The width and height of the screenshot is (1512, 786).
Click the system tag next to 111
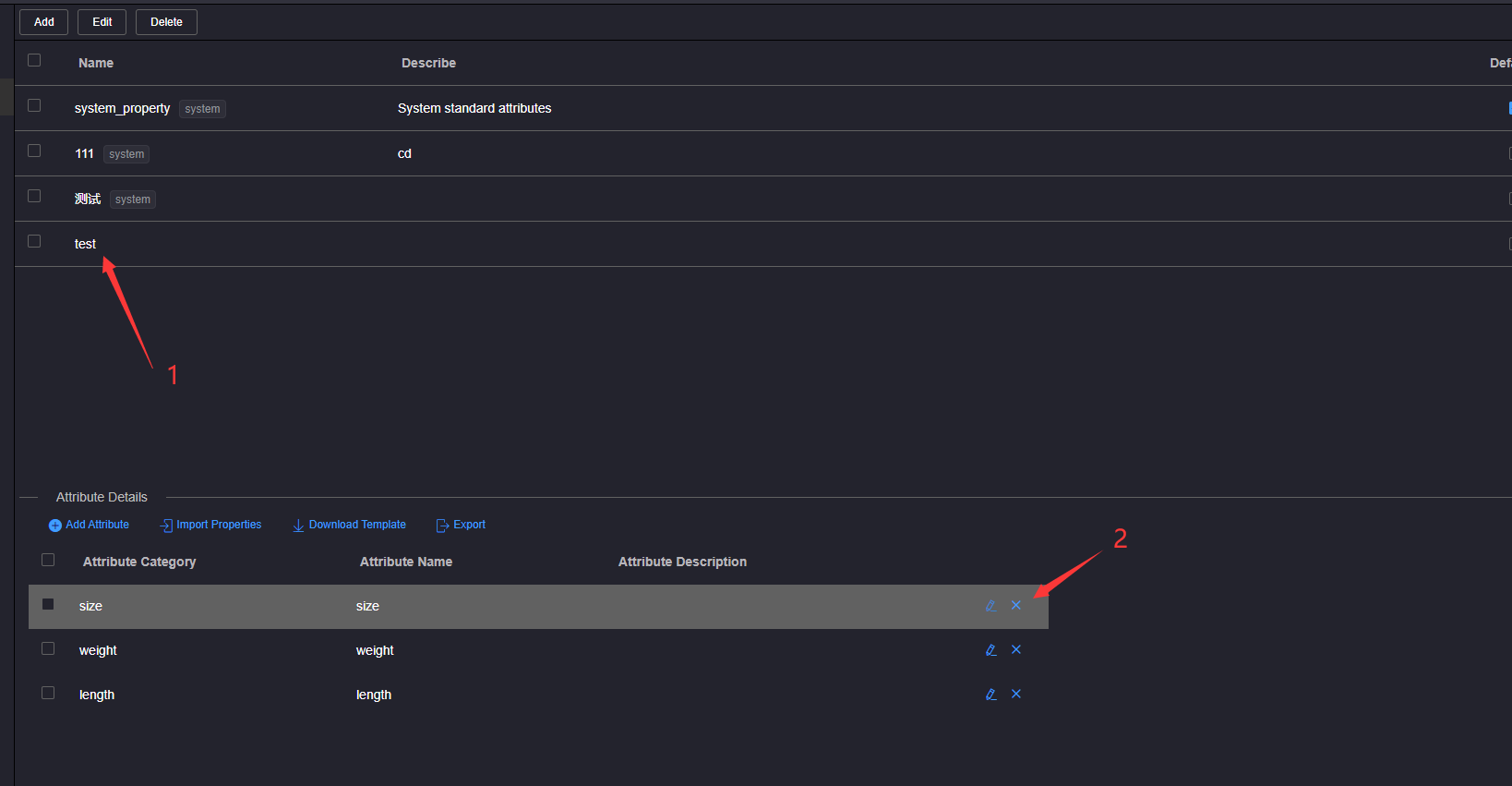[126, 154]
